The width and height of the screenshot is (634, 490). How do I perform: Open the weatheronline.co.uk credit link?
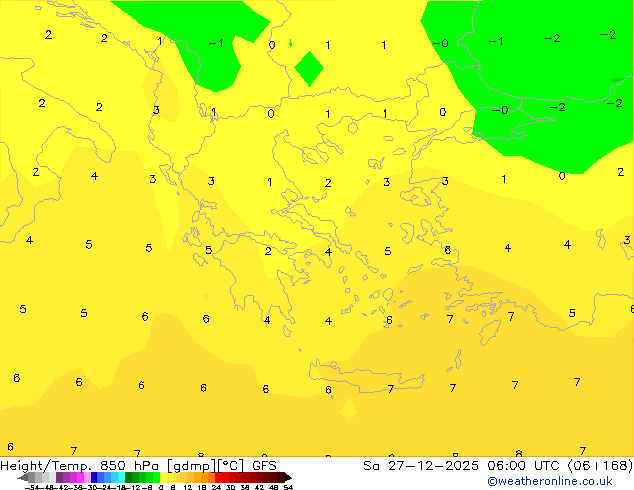550,481
